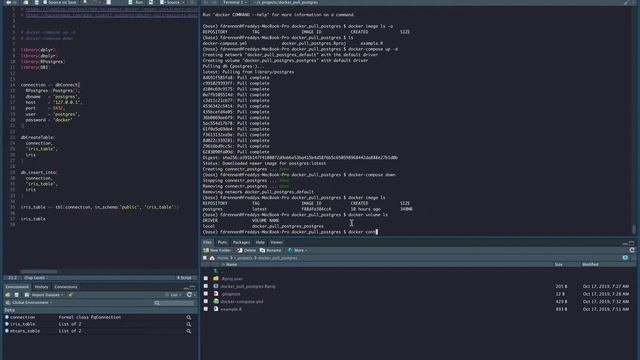Check the box for docker-compose.yml

pyautogui.click(x=206, y=301)
